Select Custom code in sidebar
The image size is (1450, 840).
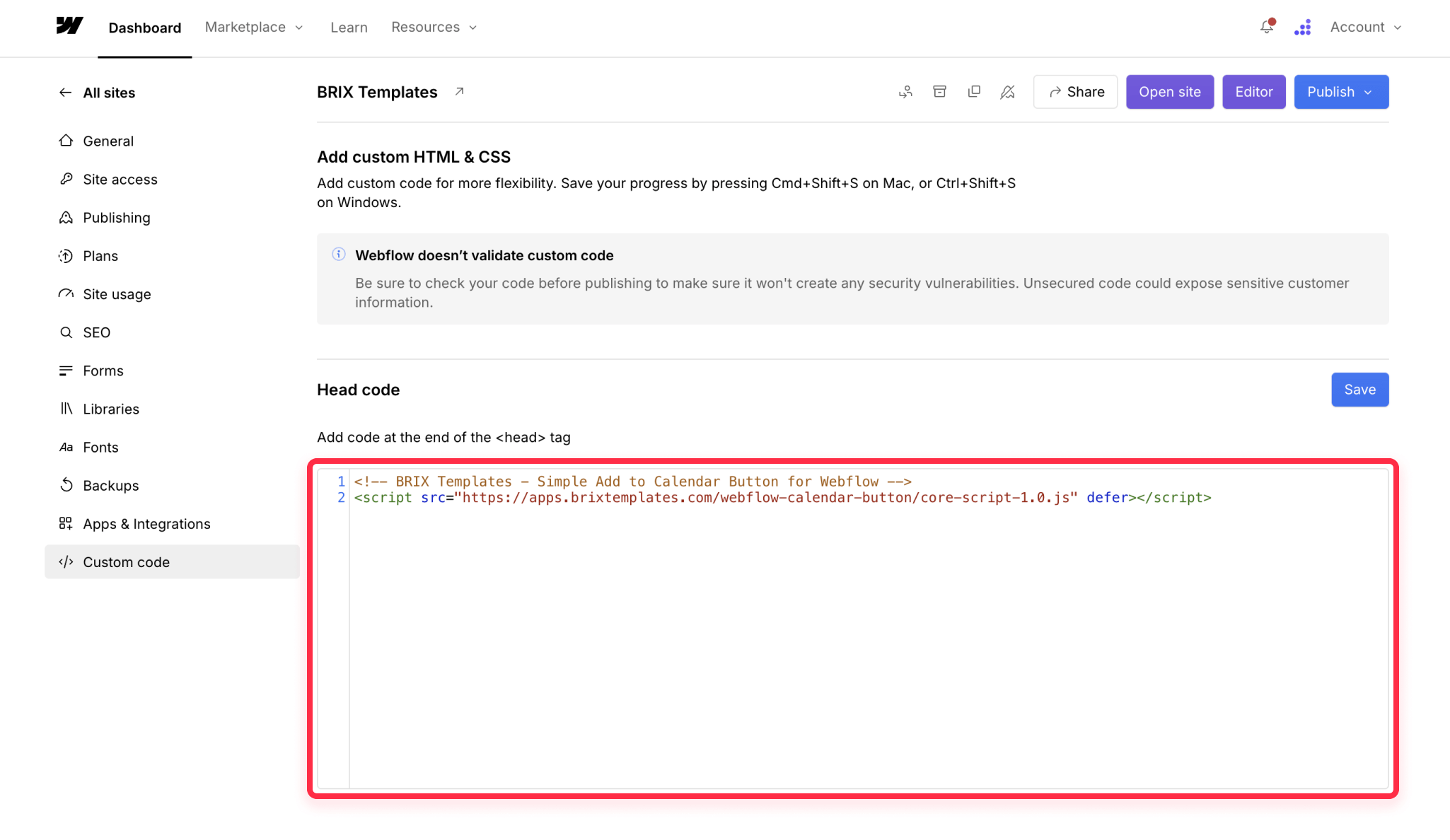(172, 562)
